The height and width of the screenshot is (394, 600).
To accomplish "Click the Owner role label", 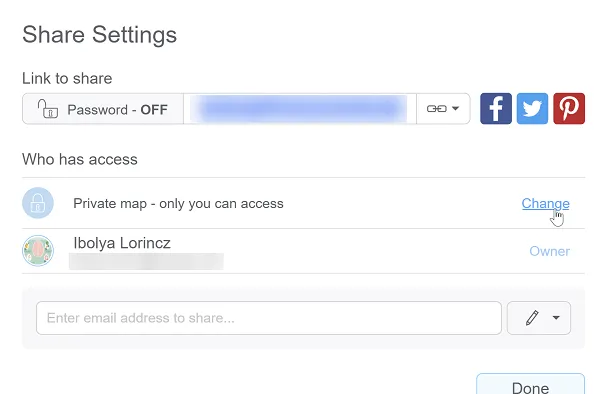I will (549, 251).
